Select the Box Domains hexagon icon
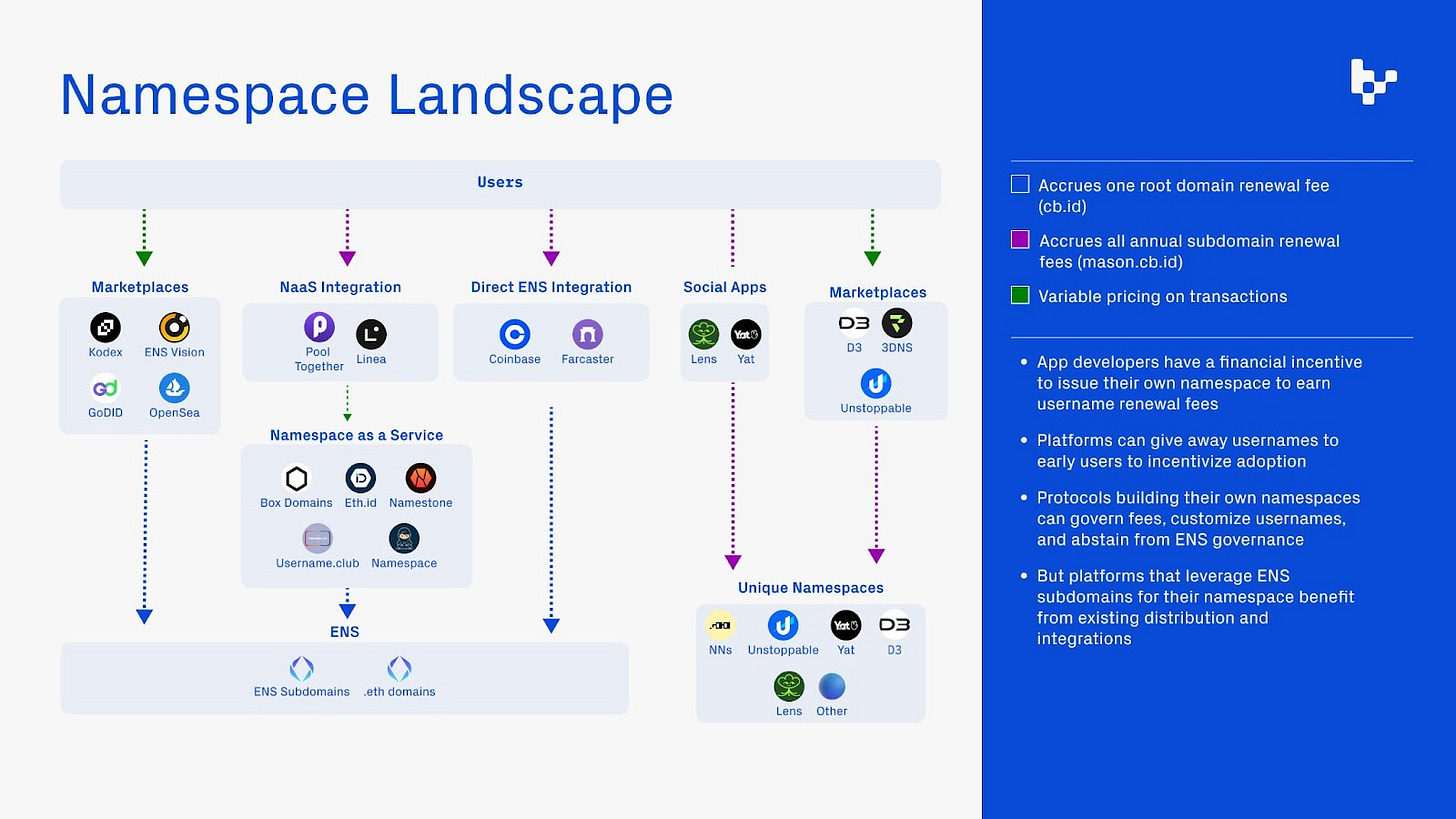Screen dimensions: 1456x819 [296, 478]
